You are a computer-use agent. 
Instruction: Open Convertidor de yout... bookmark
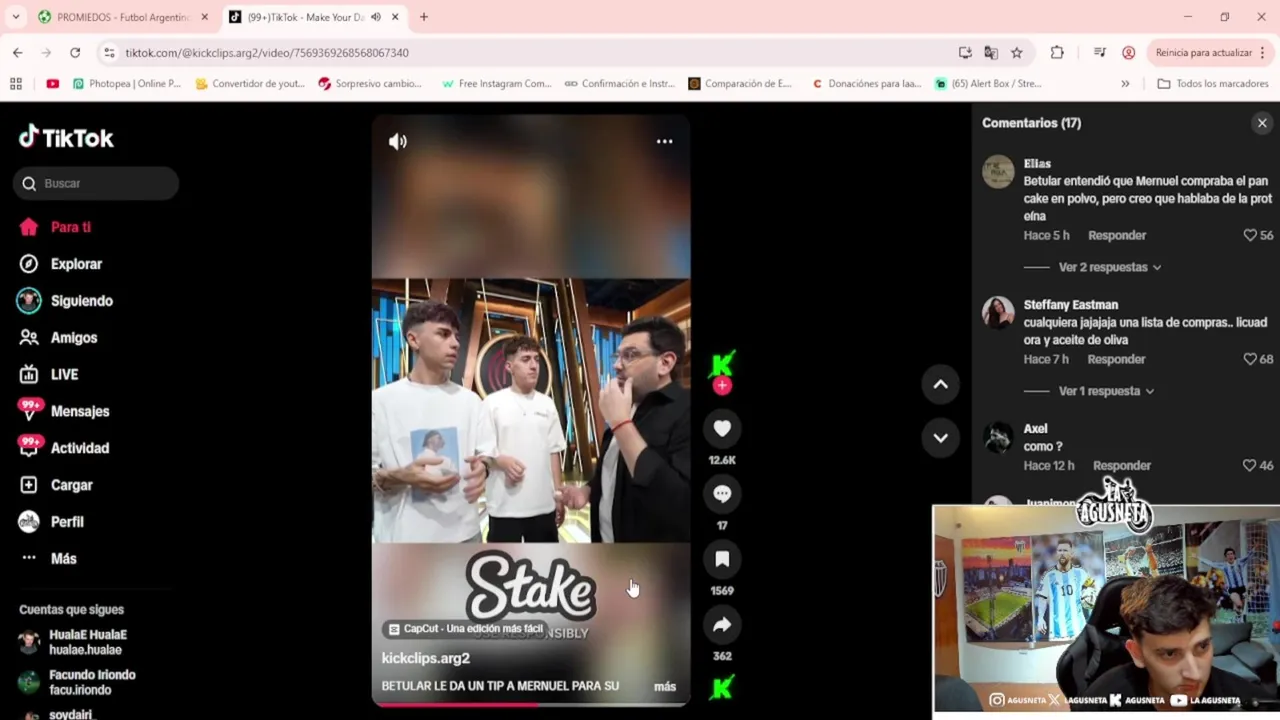250,84
